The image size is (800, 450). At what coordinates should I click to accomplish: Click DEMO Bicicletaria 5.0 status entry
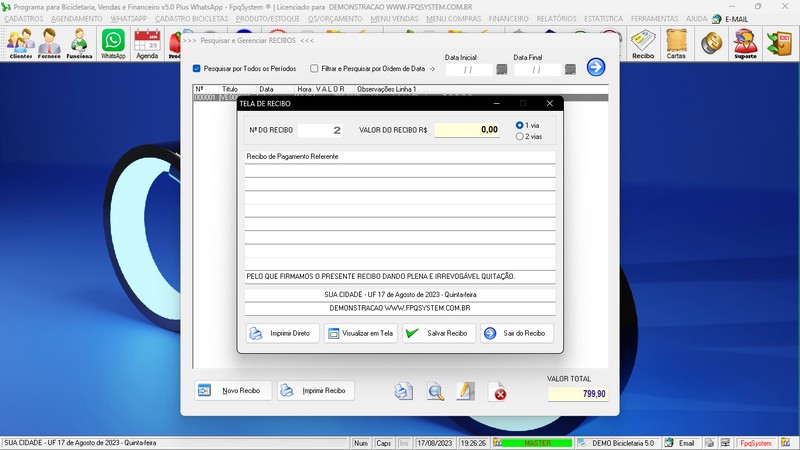pyautogui.click(x=618, y=443)
